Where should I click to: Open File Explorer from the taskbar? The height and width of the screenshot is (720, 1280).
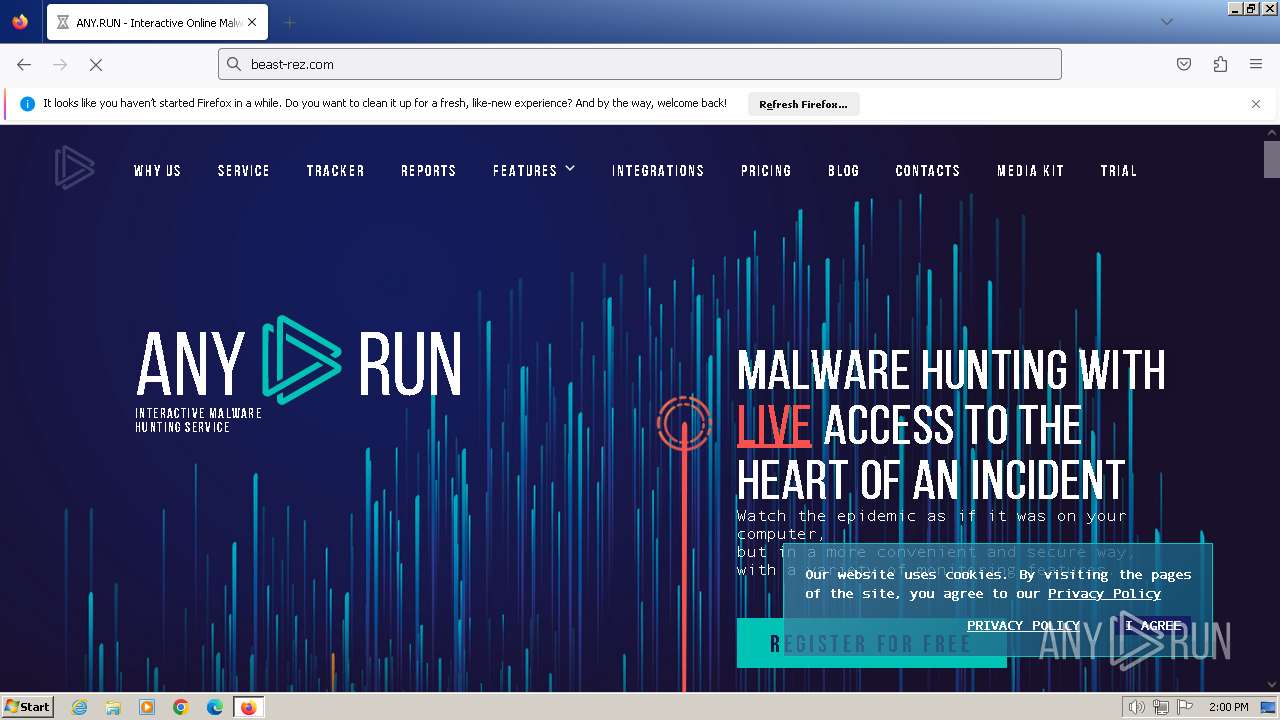tap(113, 707)
